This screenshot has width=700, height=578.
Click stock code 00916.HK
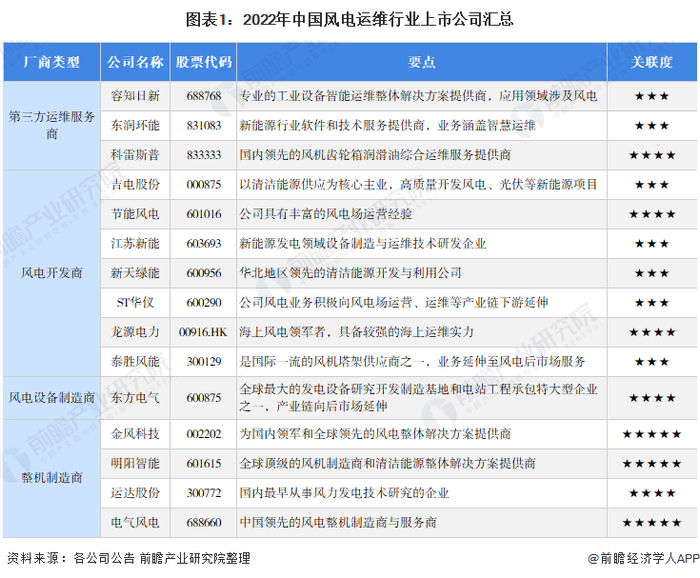[203, 332]
